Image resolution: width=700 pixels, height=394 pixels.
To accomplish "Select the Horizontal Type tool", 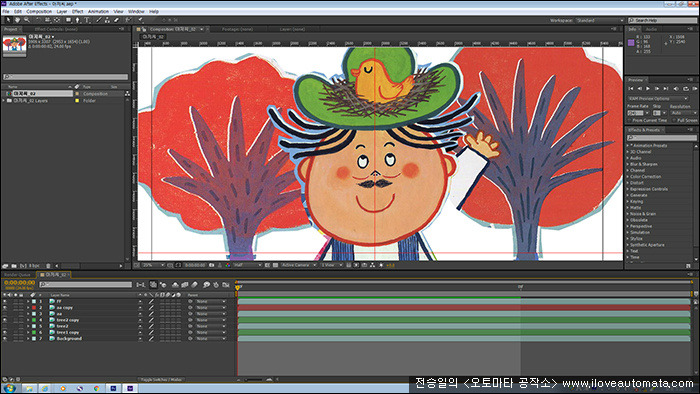I will tap(87, 20).
